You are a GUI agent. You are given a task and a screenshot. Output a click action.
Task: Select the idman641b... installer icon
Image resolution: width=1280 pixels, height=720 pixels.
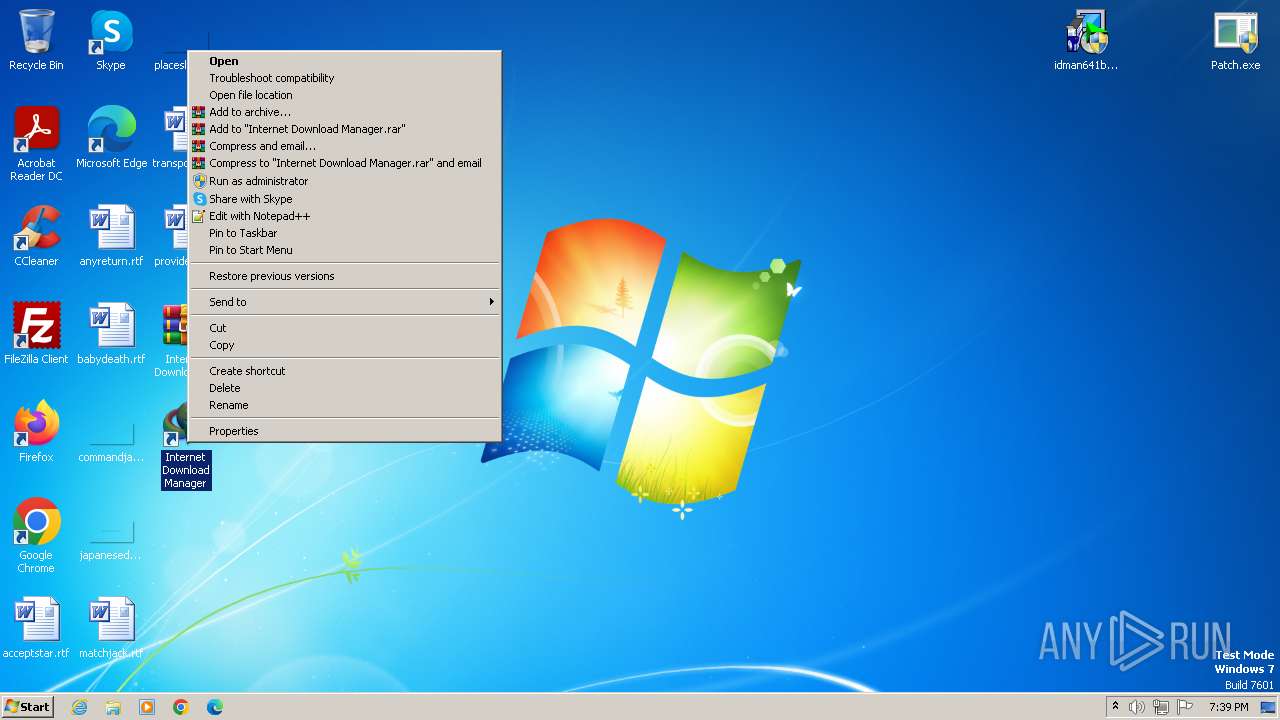[x=1086, y=40]
